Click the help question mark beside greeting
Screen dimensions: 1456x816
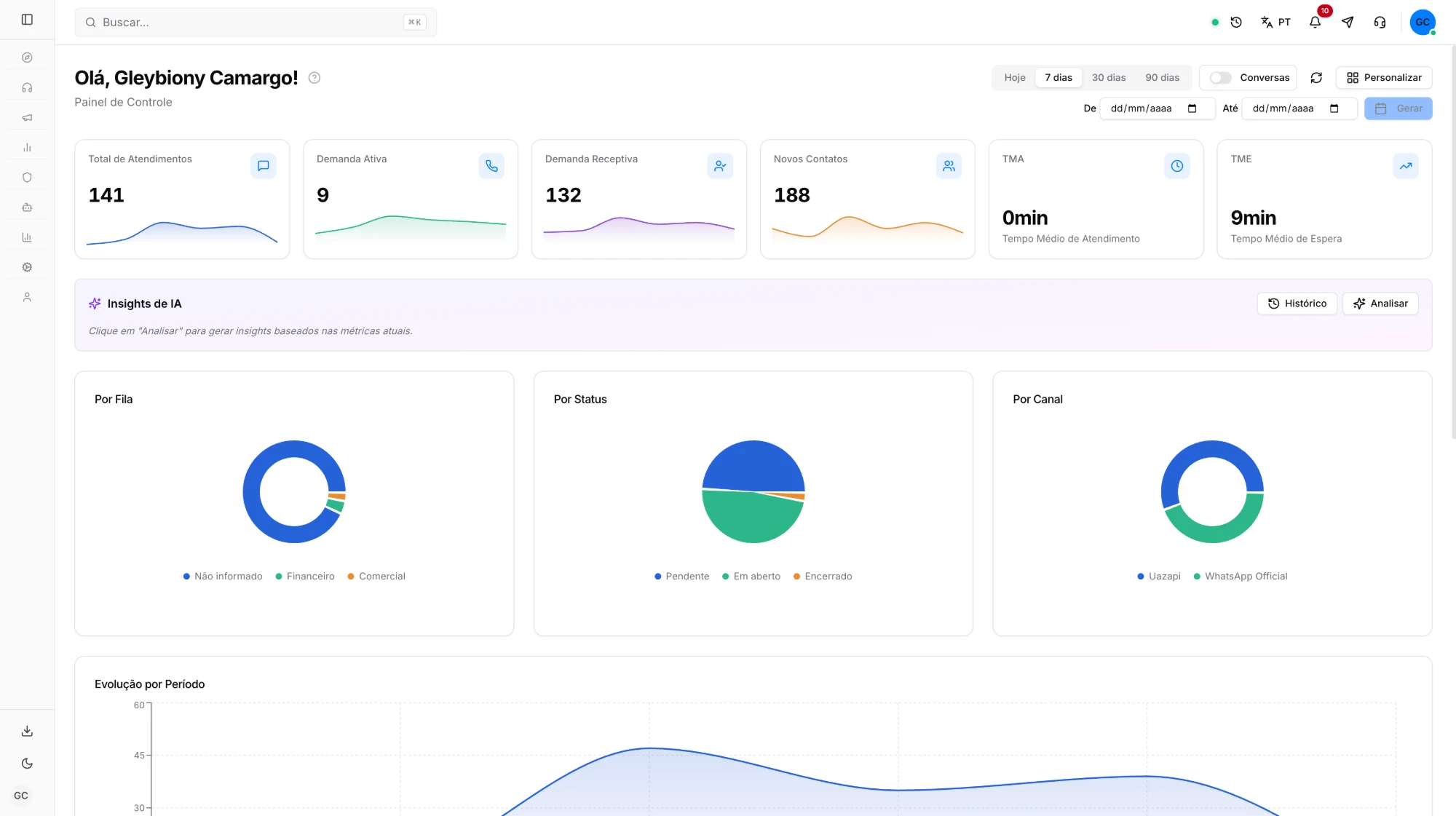(314, 78)
